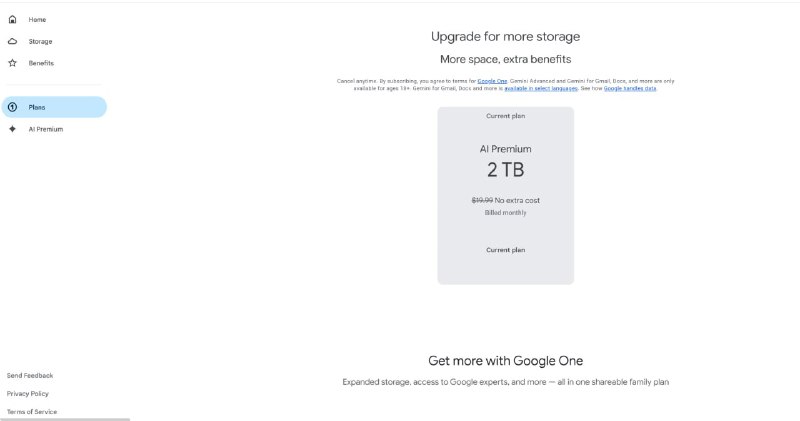Click the AI Premium sparkle icon
Image resolution: width=800 pixels, height=421 pixels.
12,129
